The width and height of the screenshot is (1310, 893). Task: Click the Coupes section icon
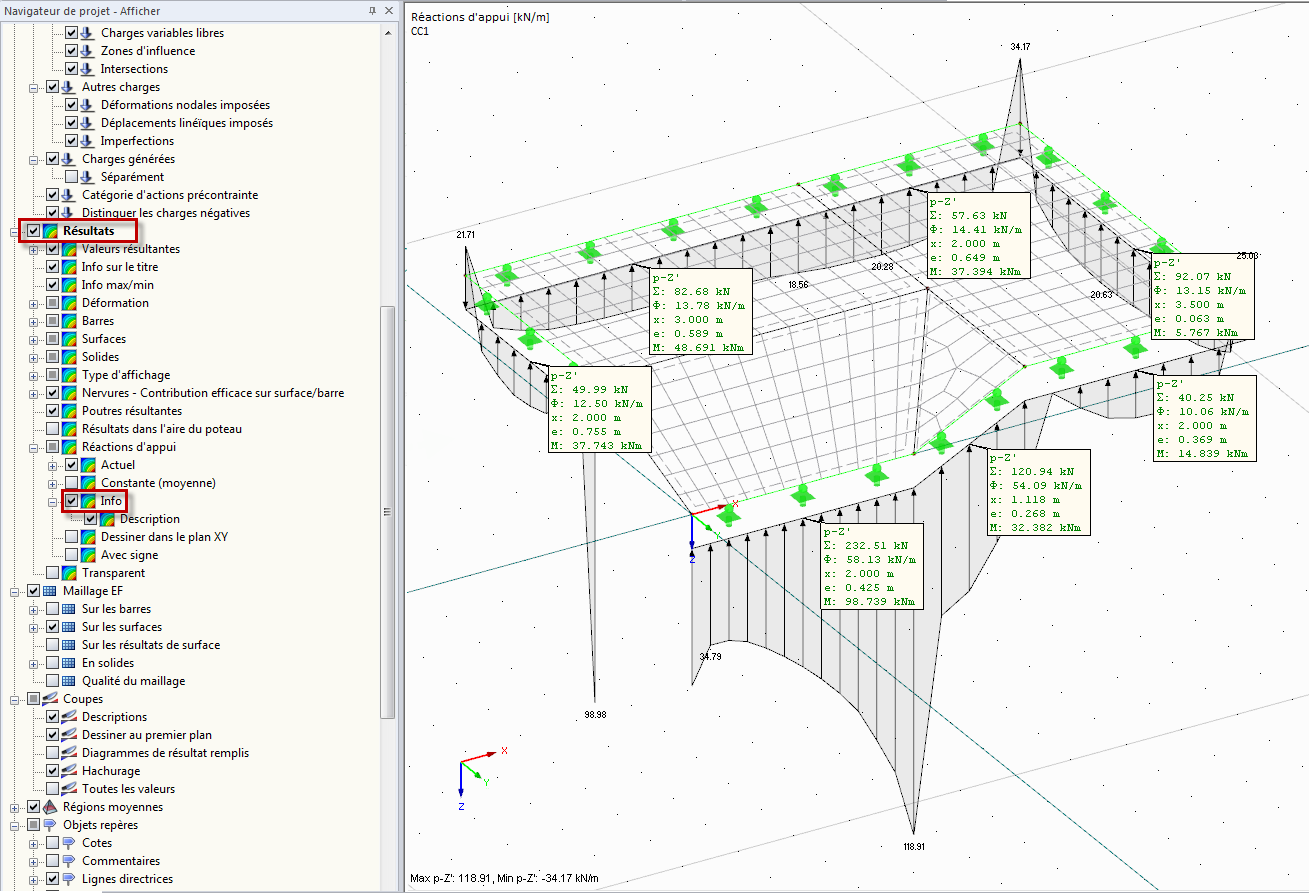coord(51,699)
